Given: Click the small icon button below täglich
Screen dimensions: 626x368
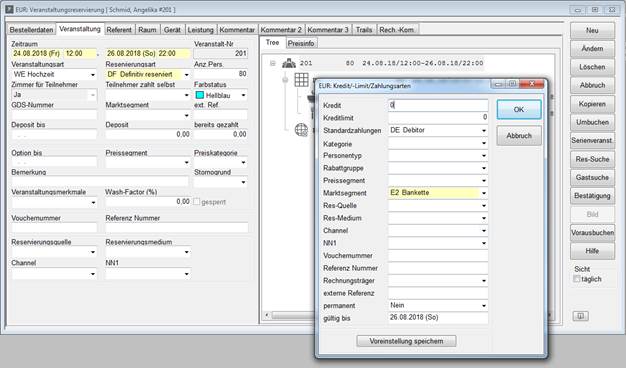Looking at the screenshot, I should [580, 316].
